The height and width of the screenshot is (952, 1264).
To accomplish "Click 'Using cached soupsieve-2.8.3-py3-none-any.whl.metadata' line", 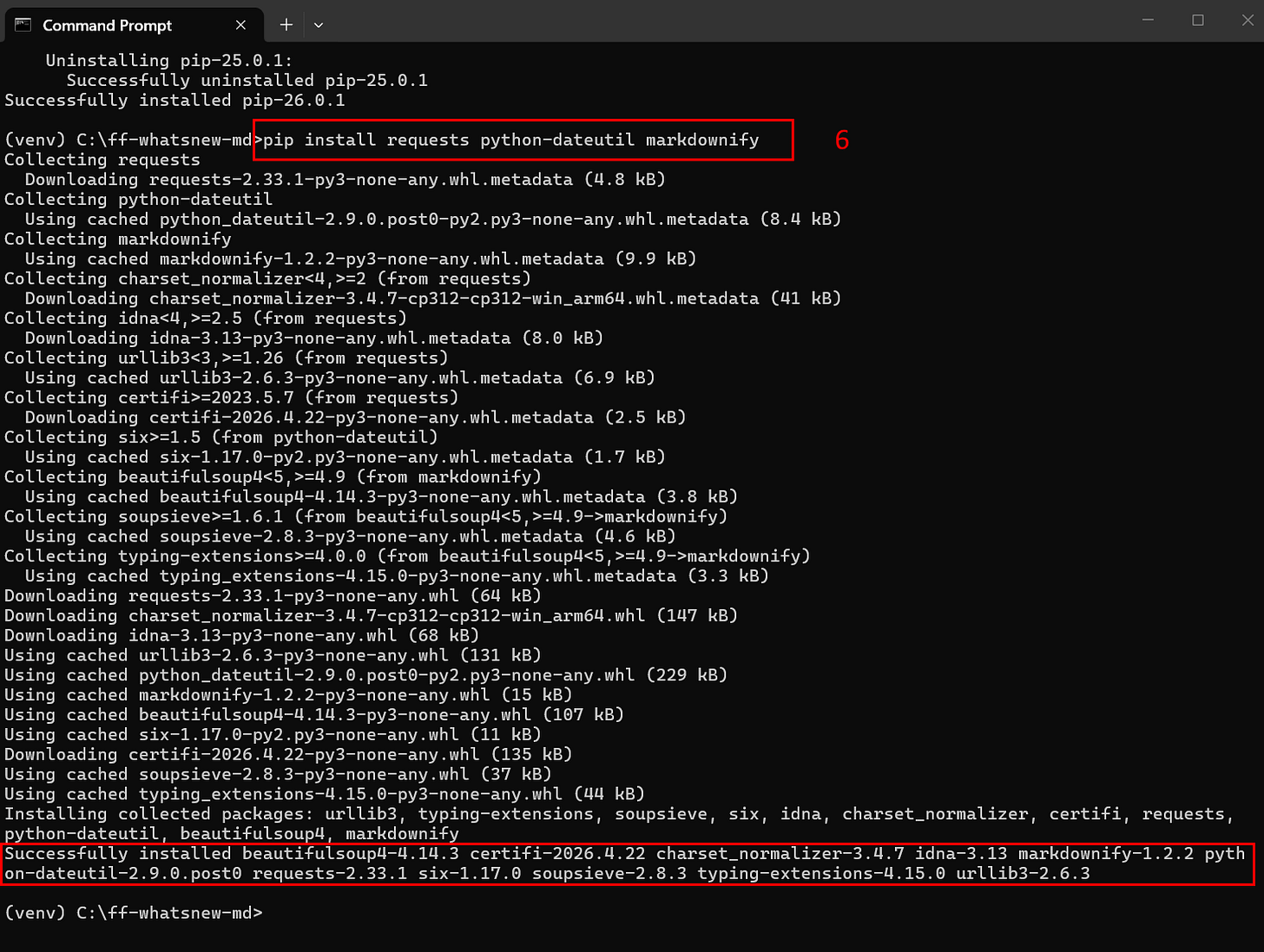I will (x=351, y=536).
